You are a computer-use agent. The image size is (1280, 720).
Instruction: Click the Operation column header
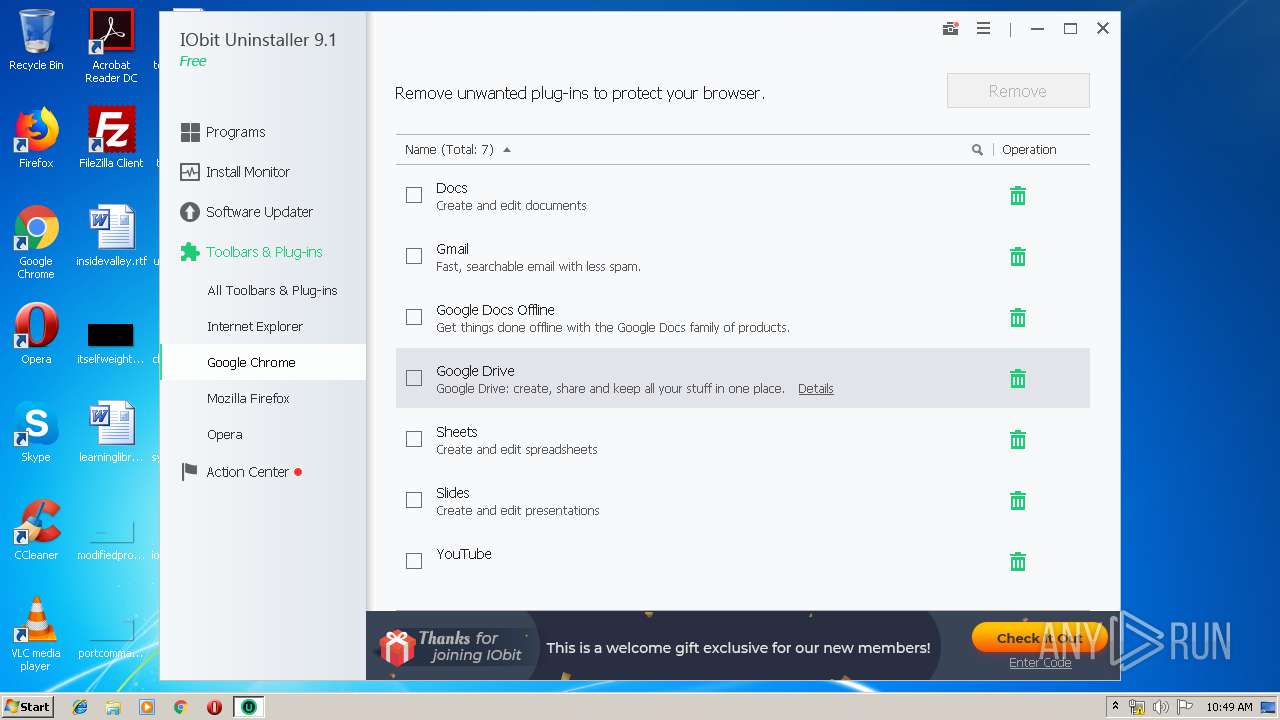click(x=1029, y=150)
